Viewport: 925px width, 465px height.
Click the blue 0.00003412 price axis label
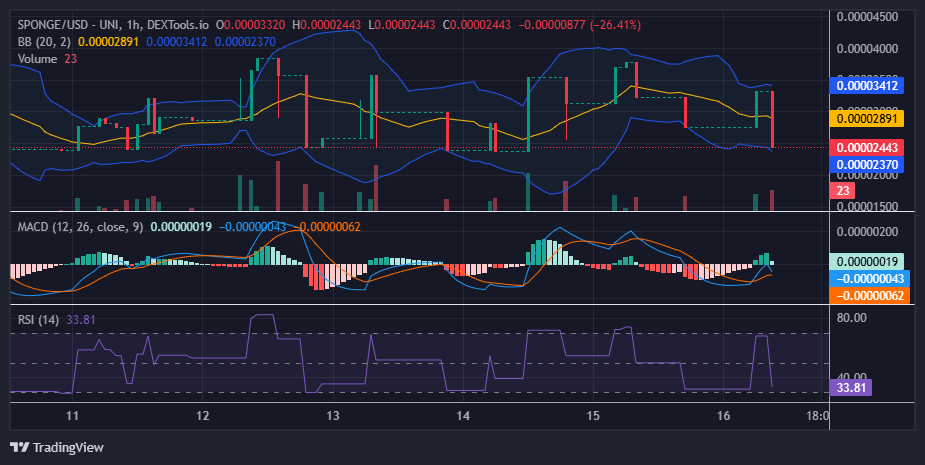pyautogui.click(x=866, y=86)
